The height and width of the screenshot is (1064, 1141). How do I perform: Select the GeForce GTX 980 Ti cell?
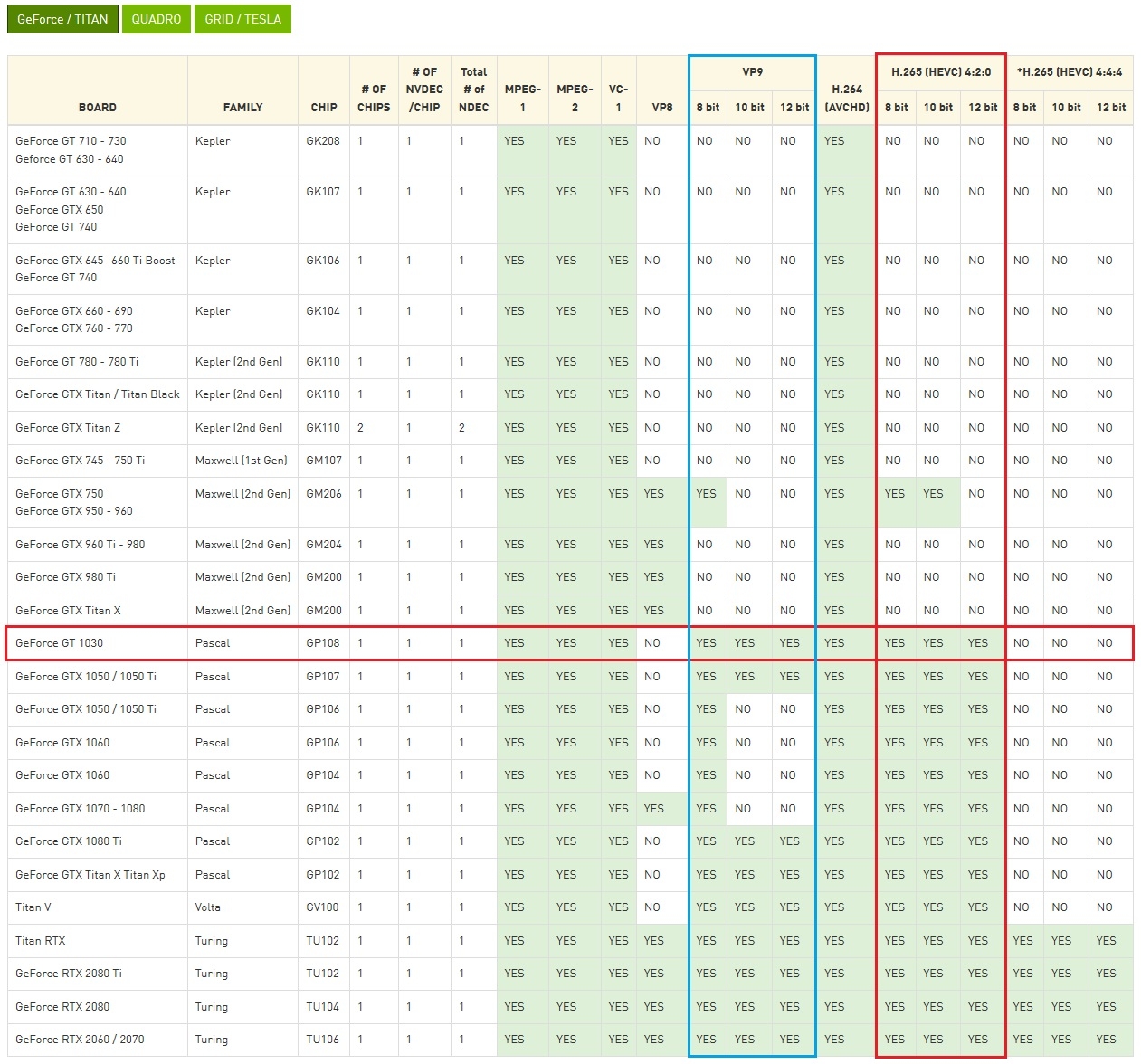click(x=98, y=577)
